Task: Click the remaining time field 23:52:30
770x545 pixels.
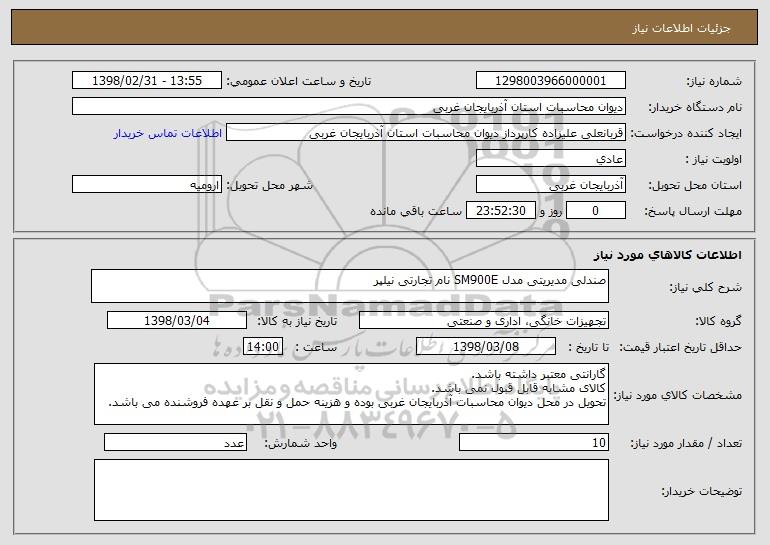Action: pos(500,211)
